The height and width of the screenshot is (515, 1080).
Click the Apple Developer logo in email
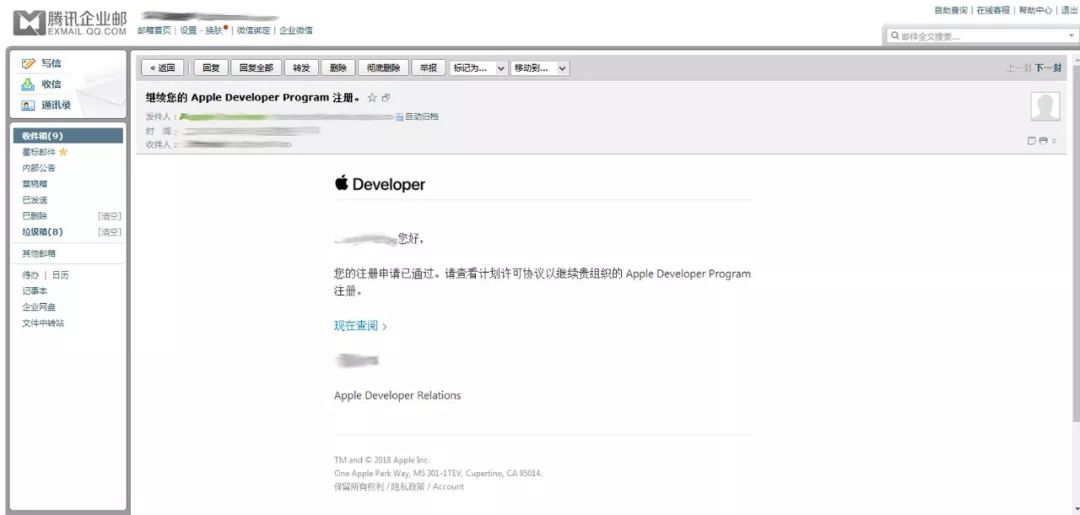tap(380, 184)
